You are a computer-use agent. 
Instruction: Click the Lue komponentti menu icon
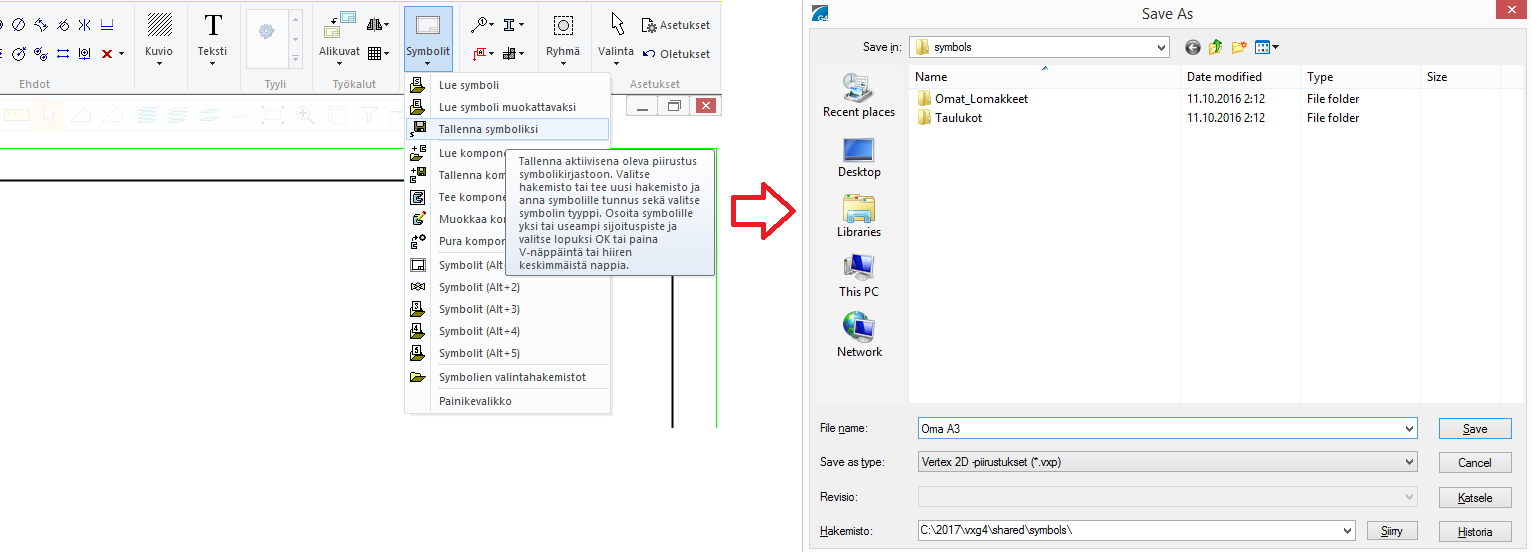point(418,153)
